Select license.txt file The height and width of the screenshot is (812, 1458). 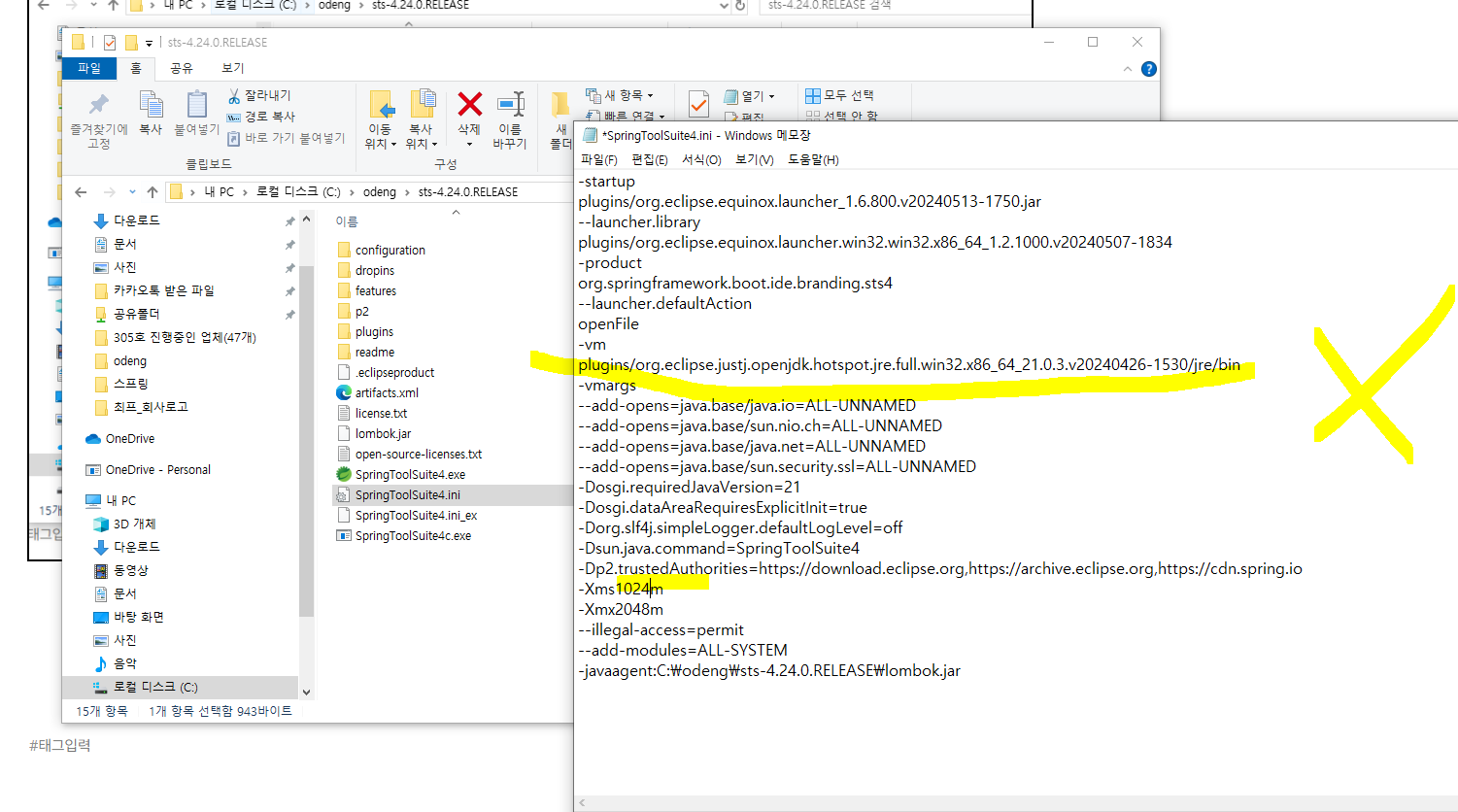(x=372, y=413)
